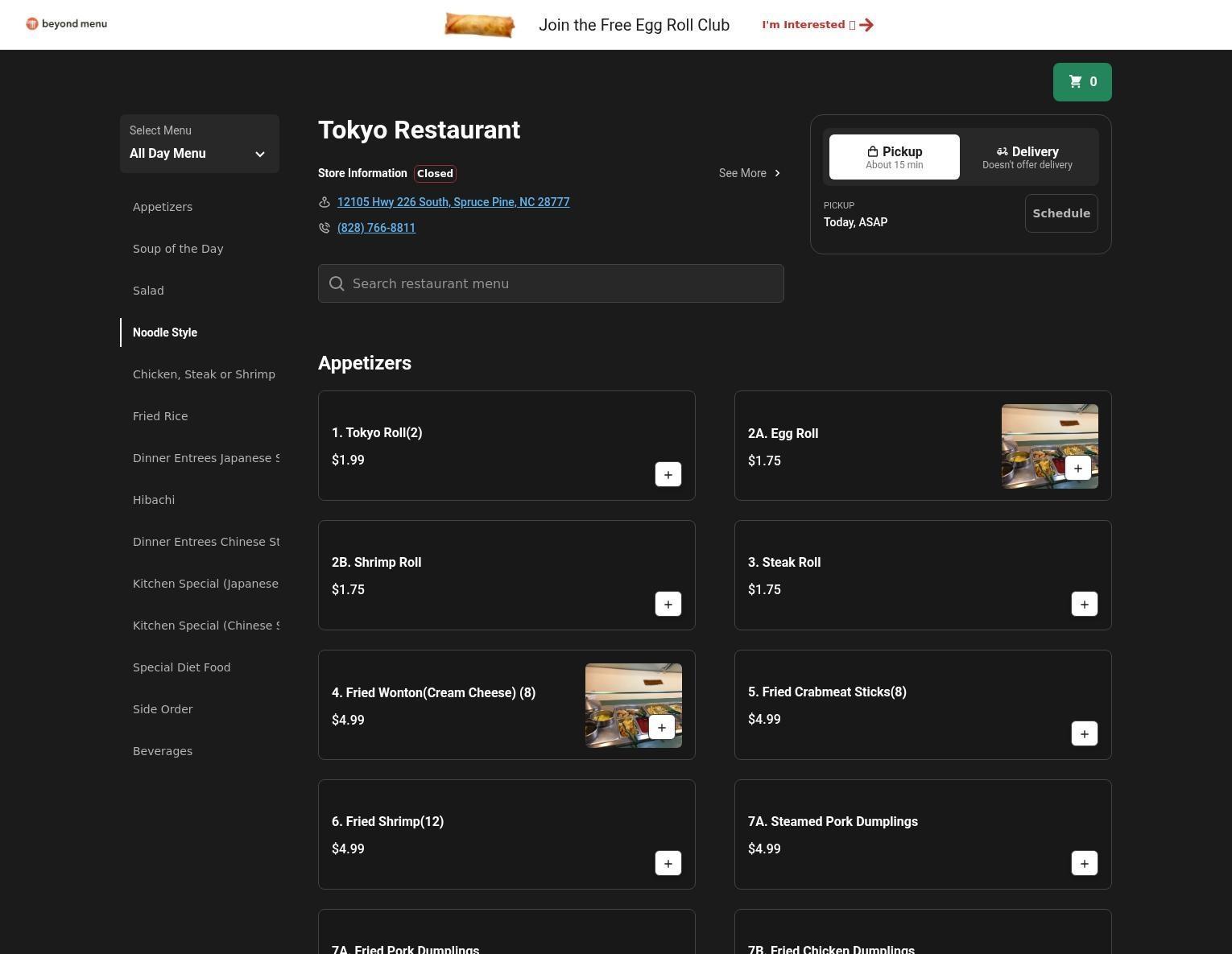Open the restaurant address link
Viewport: 1232px width, 954px height.
[x=453, y=202]
